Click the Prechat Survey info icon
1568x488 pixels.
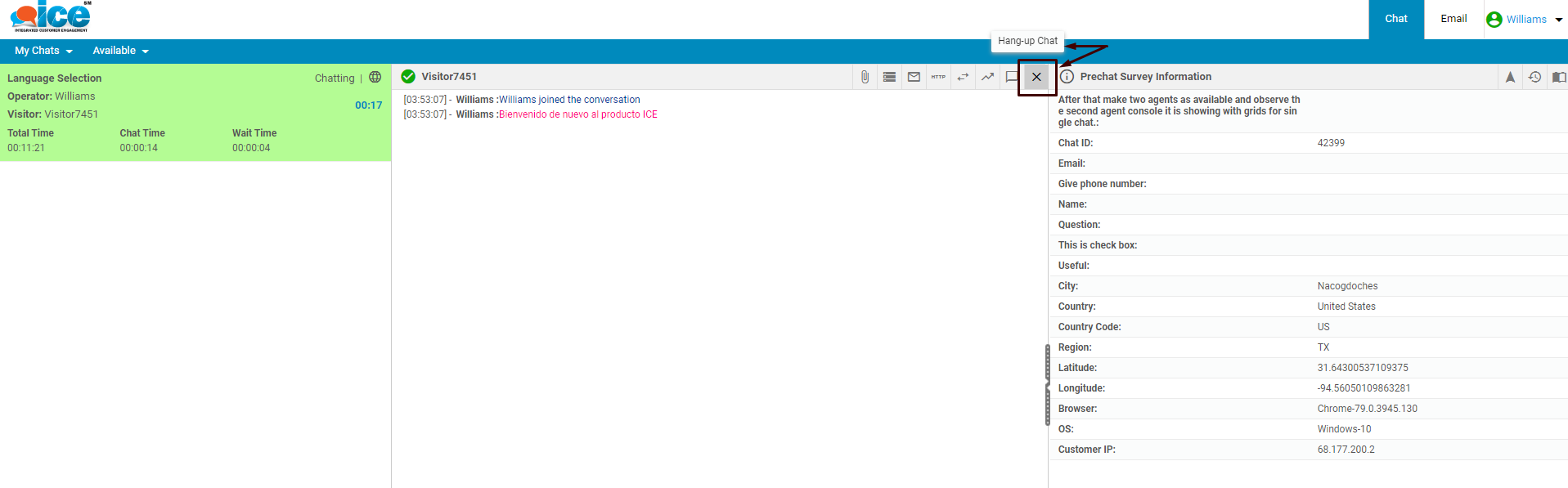click(x=1067, y=77)
